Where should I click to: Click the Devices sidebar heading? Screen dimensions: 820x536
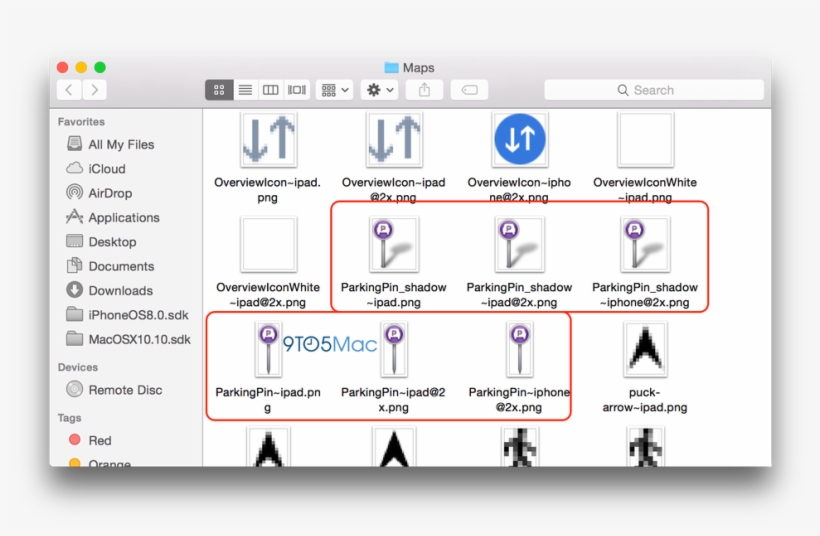78,367
